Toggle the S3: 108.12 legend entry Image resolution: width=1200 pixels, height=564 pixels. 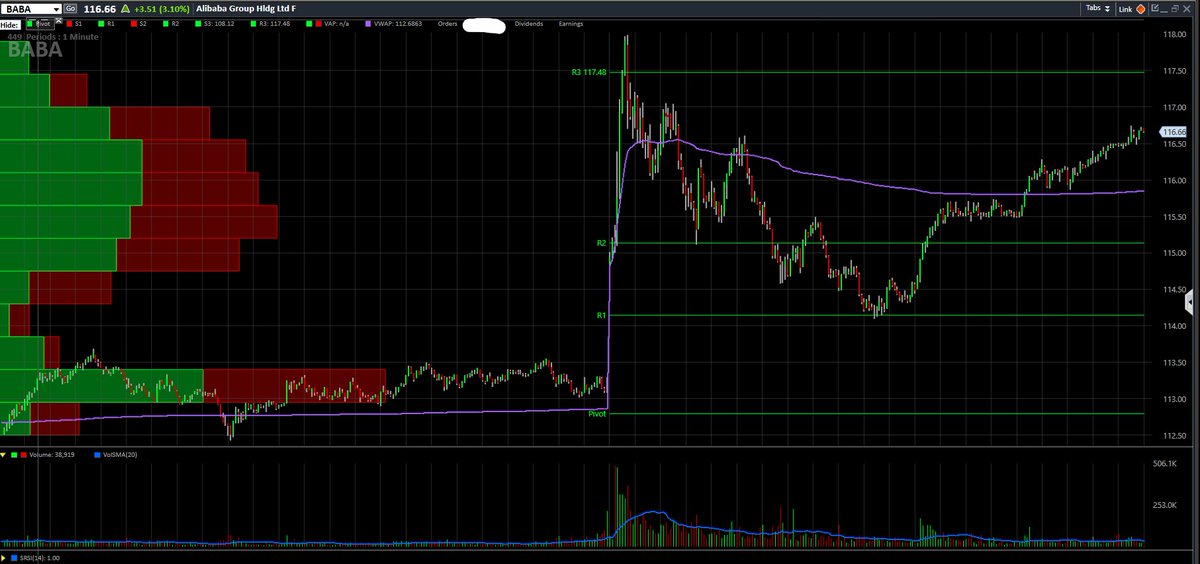[215, 24]
